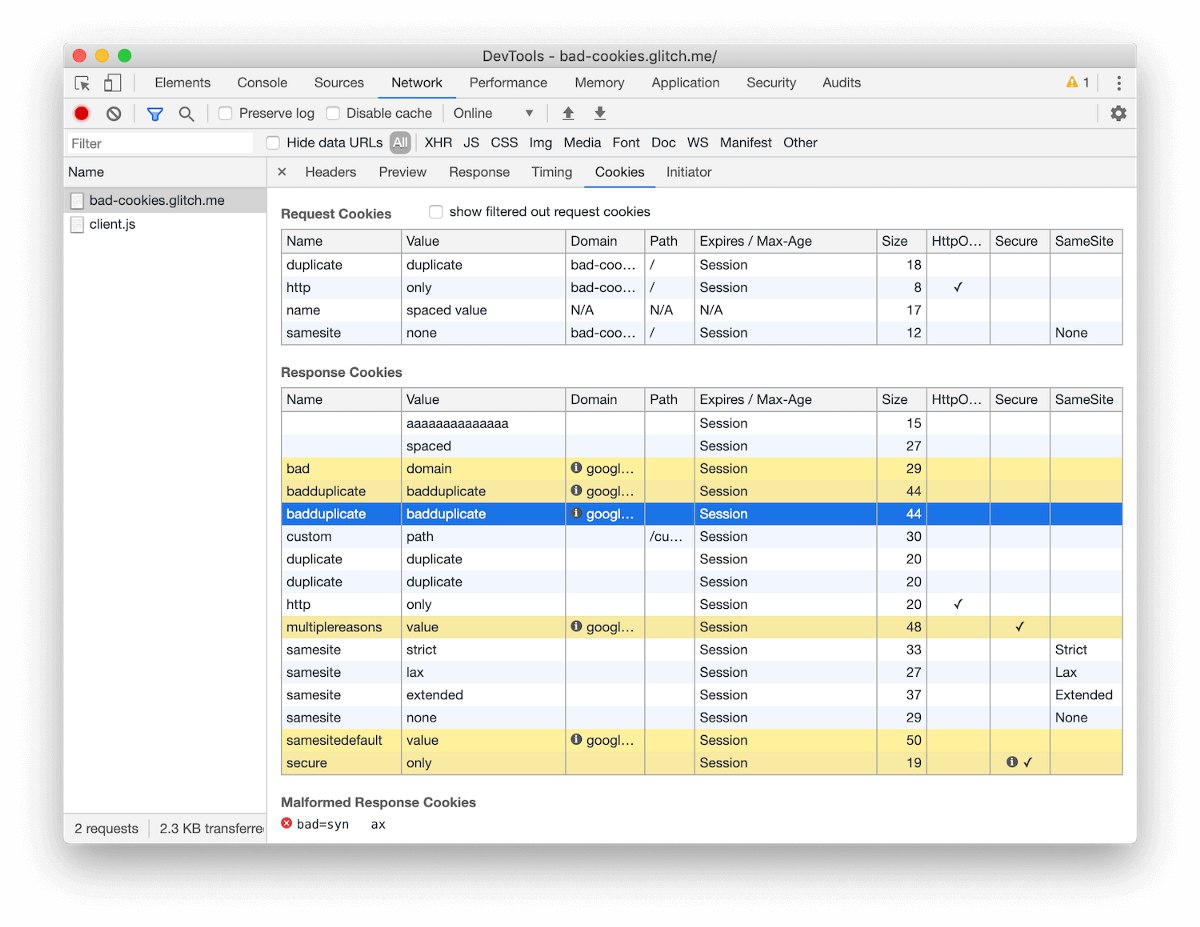The width and height of the screenshot is (1200, 927).
Task: Check show filtered out request cookies
Action: (x=436, y=212)
